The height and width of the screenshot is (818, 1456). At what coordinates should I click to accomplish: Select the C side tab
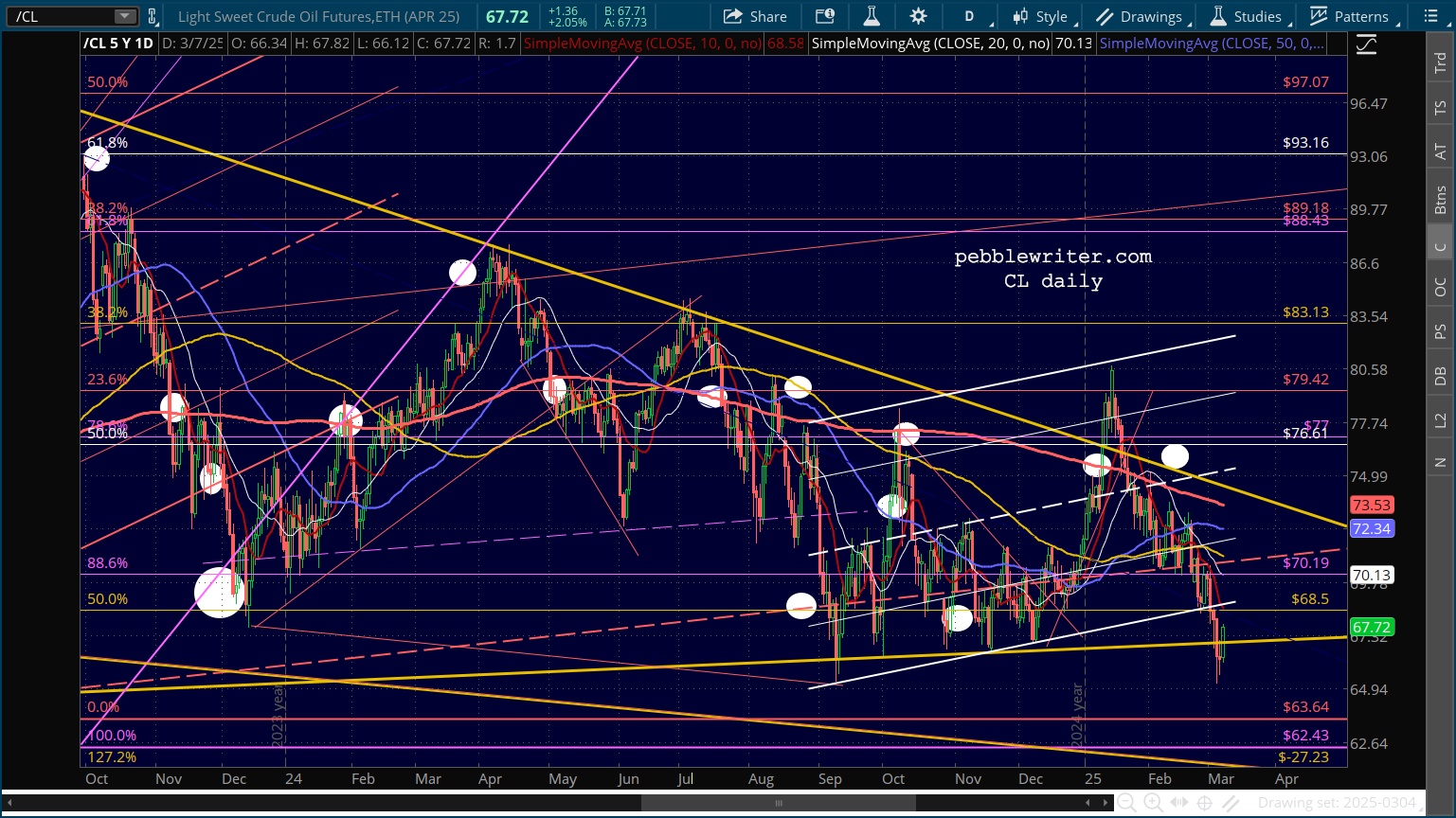[x=1440, y=246]
